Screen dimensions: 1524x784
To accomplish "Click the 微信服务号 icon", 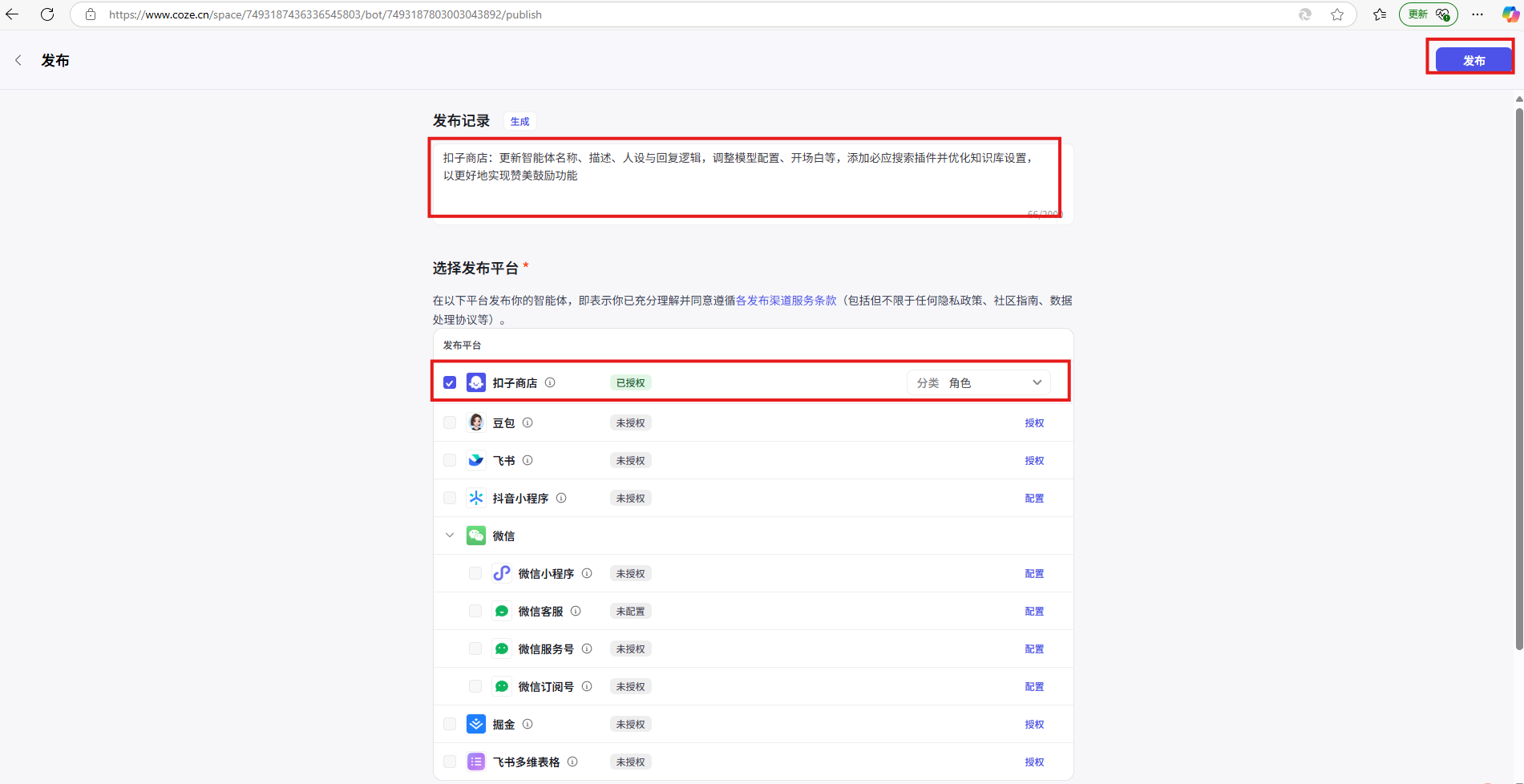I will tap(502, 649).
